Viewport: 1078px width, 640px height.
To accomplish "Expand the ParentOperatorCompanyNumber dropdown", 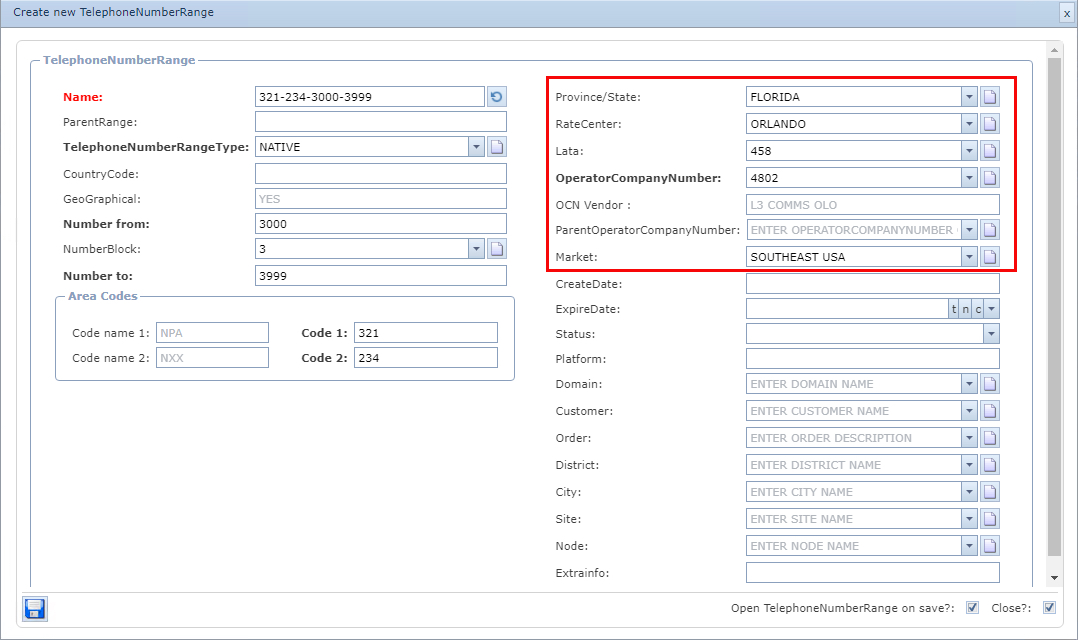I will coord(969,230).
